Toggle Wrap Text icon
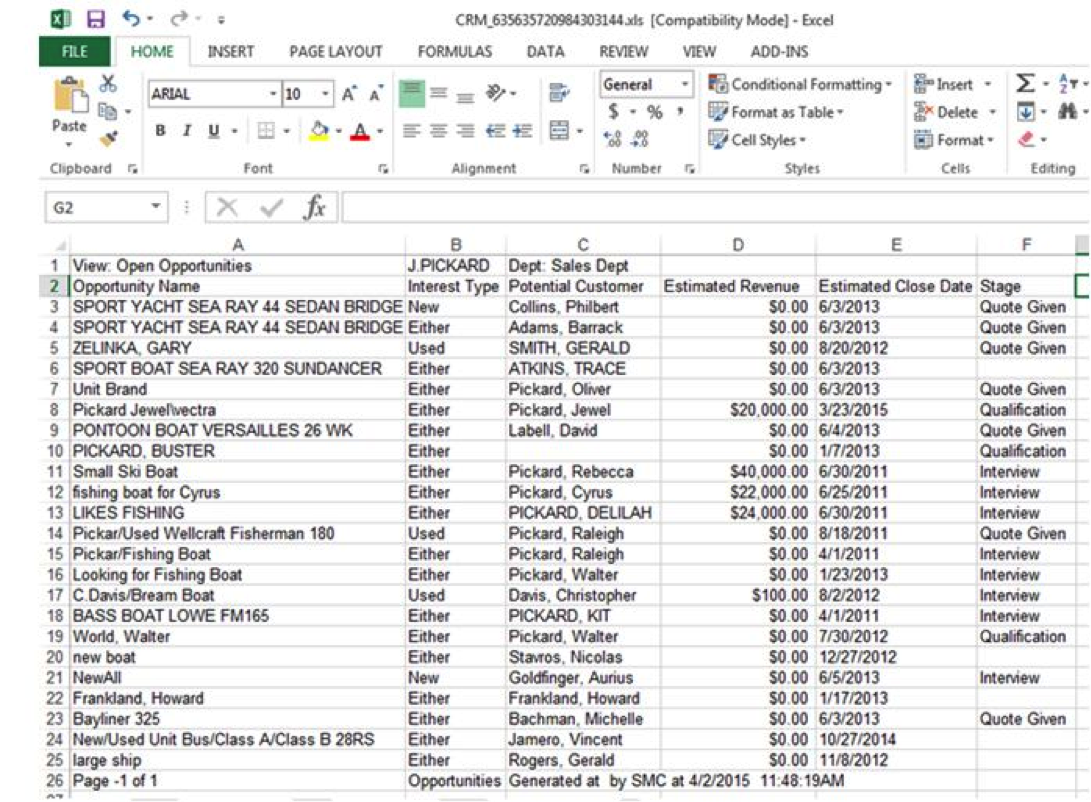The height and width of the screenshot is (802, 1091). pos(559,92)
